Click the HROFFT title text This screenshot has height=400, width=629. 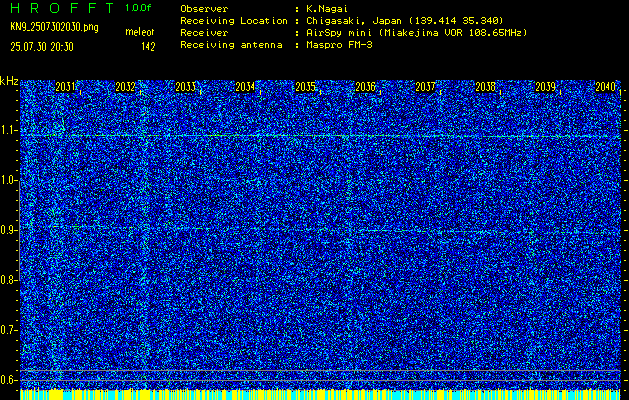(62, 8)
